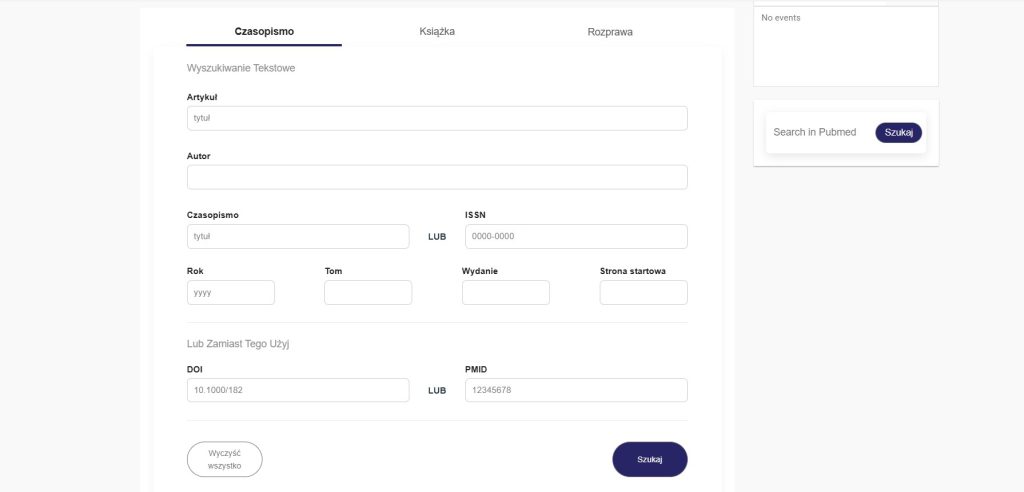Click the Strona startowa field
This screenshot has height=492, width=1024.
pos(644,293)
